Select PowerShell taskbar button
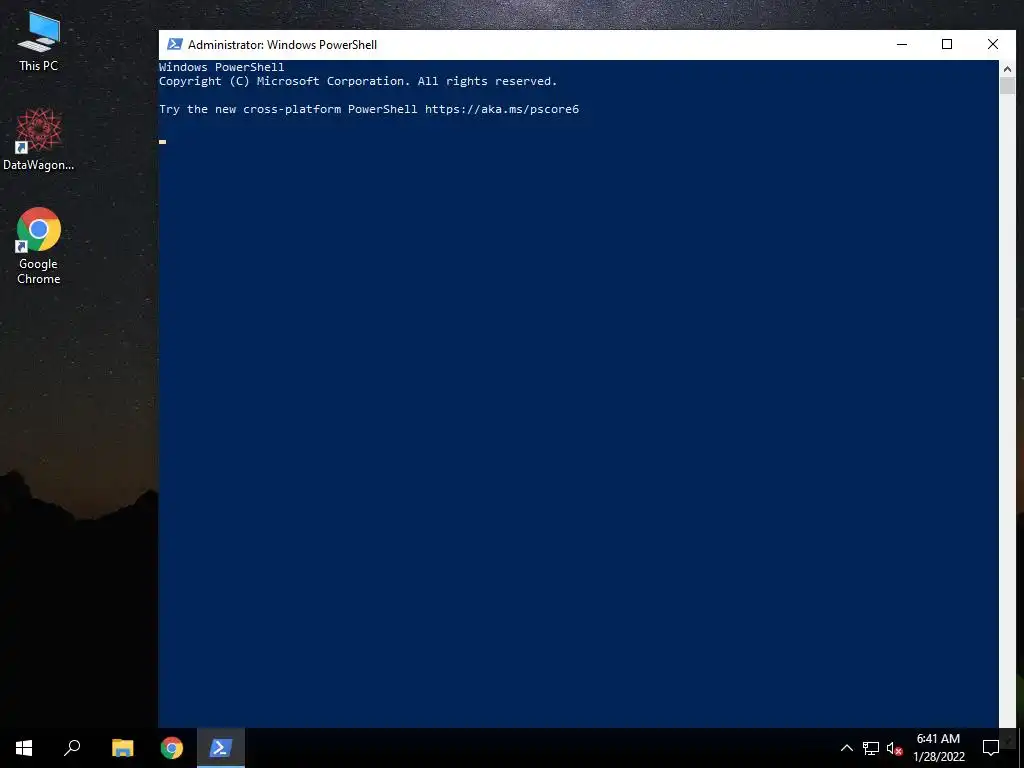The width and height of the screenshot is (1024, 768). click(221, 748)
